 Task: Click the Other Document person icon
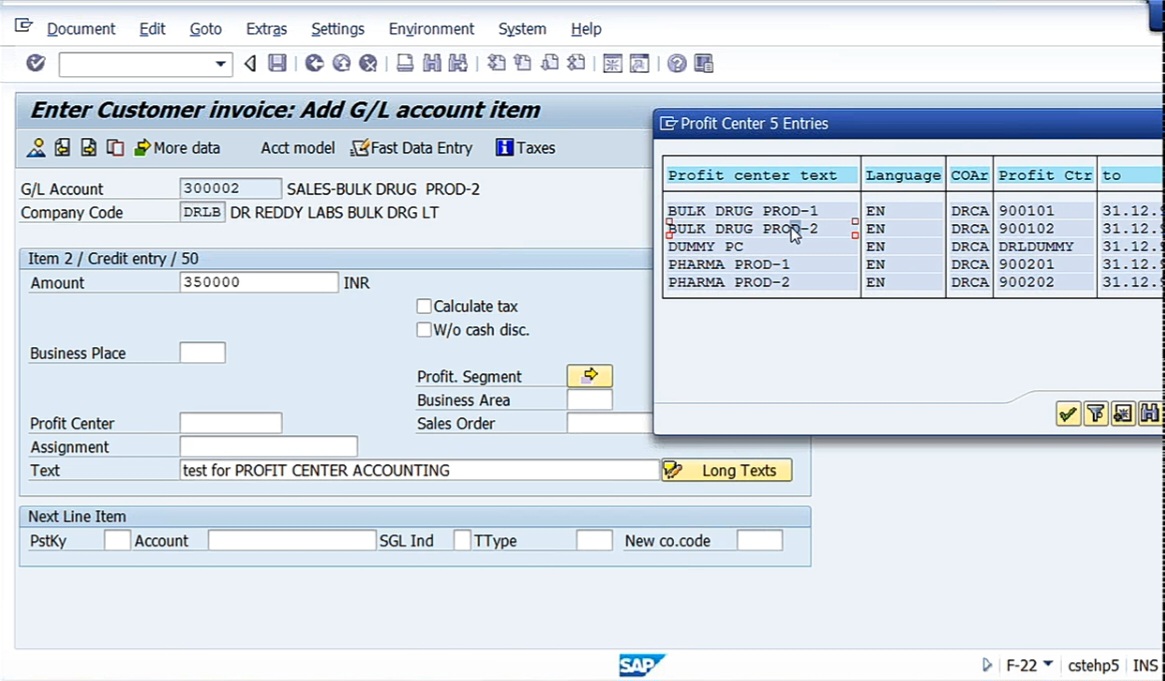[x=36, y=148]
